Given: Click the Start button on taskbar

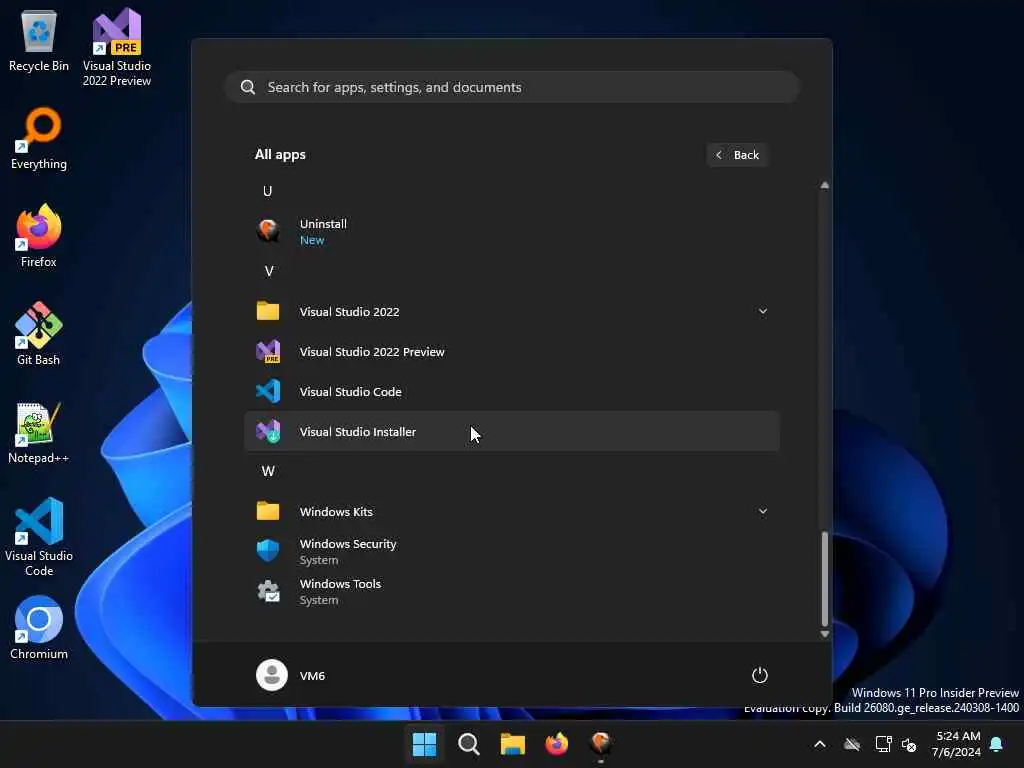Looking at the screenshot, I should 424,744.
